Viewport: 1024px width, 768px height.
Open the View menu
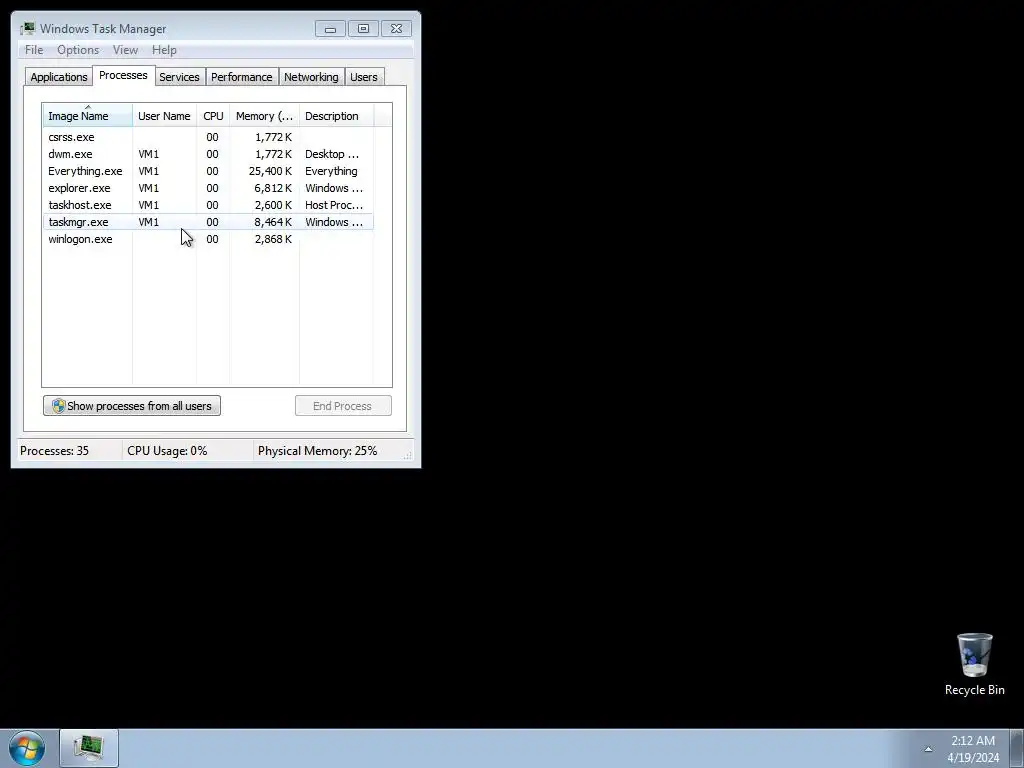(x=125, y=50)
